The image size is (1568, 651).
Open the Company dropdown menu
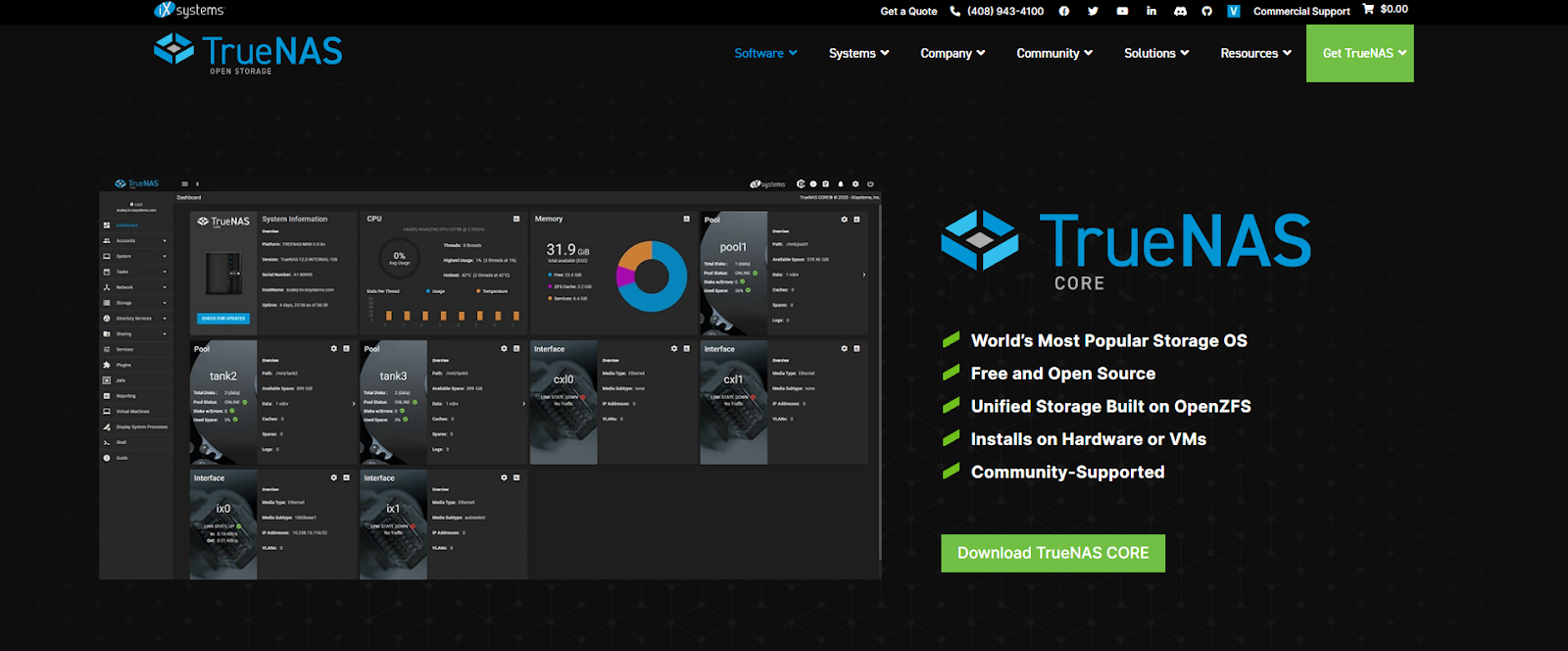(x=953, y=53)
